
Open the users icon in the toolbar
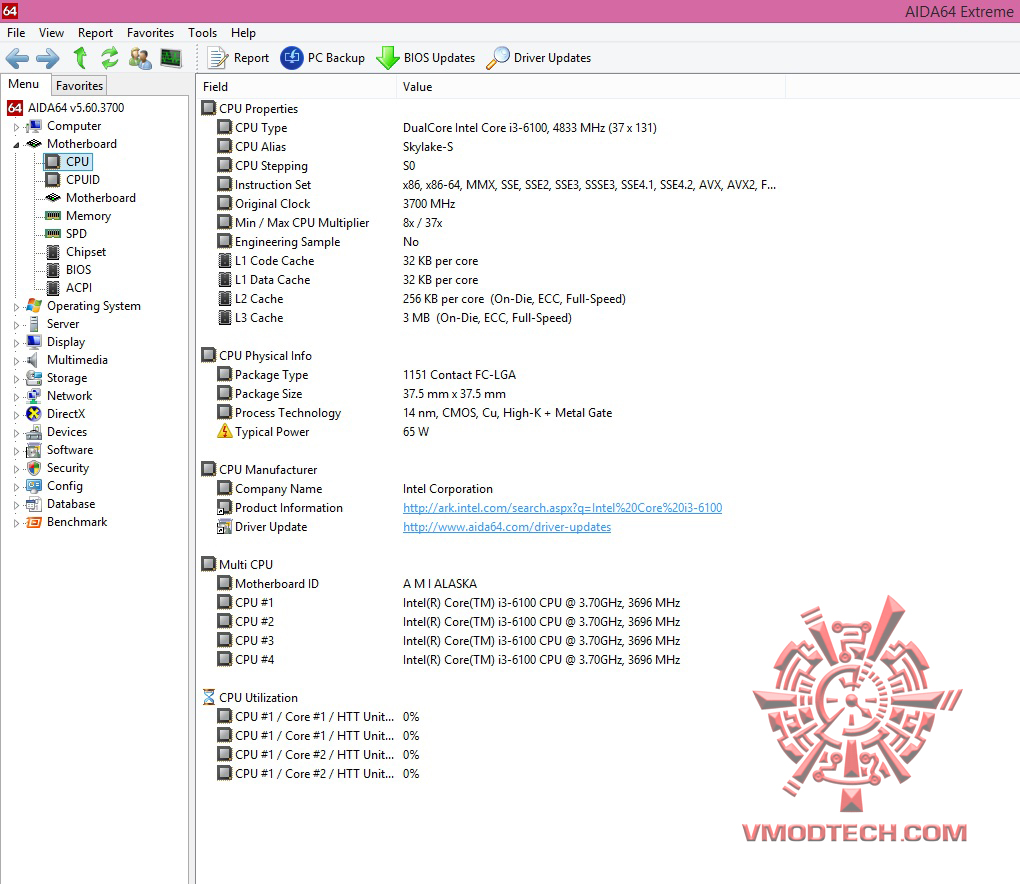tap(140, 58)
